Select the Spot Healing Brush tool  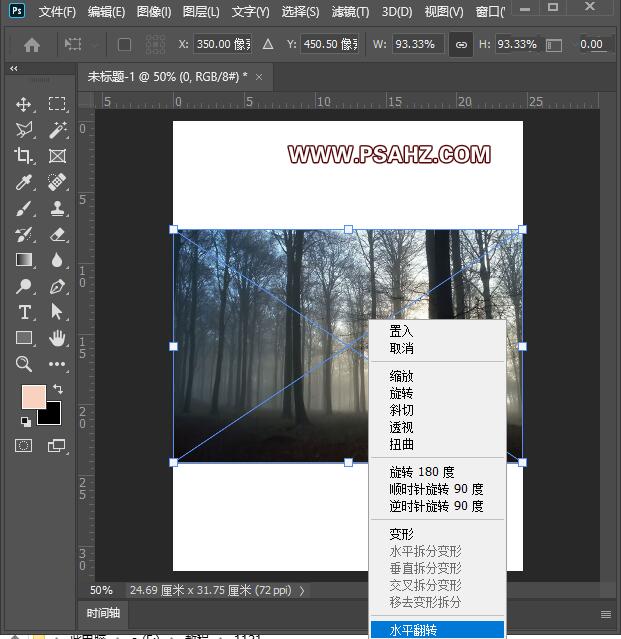(57, 182)
